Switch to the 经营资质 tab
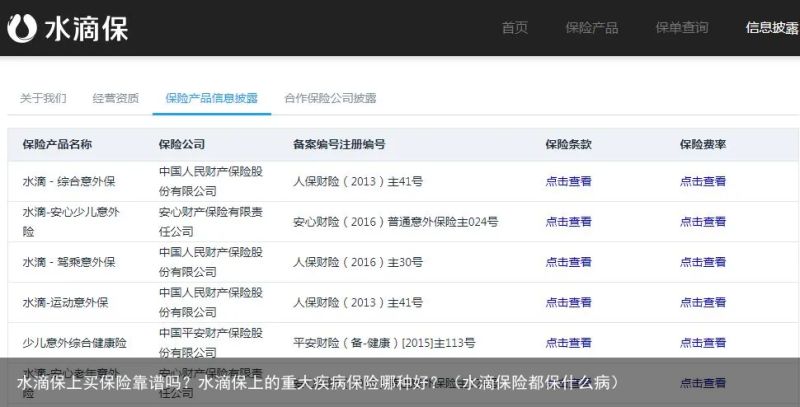 coord(116,98)
